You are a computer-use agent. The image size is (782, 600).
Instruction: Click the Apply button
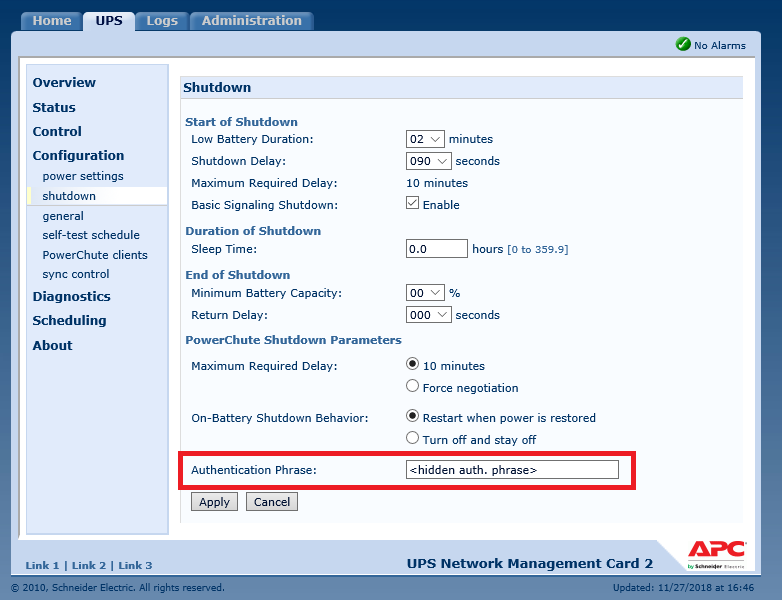214,502
